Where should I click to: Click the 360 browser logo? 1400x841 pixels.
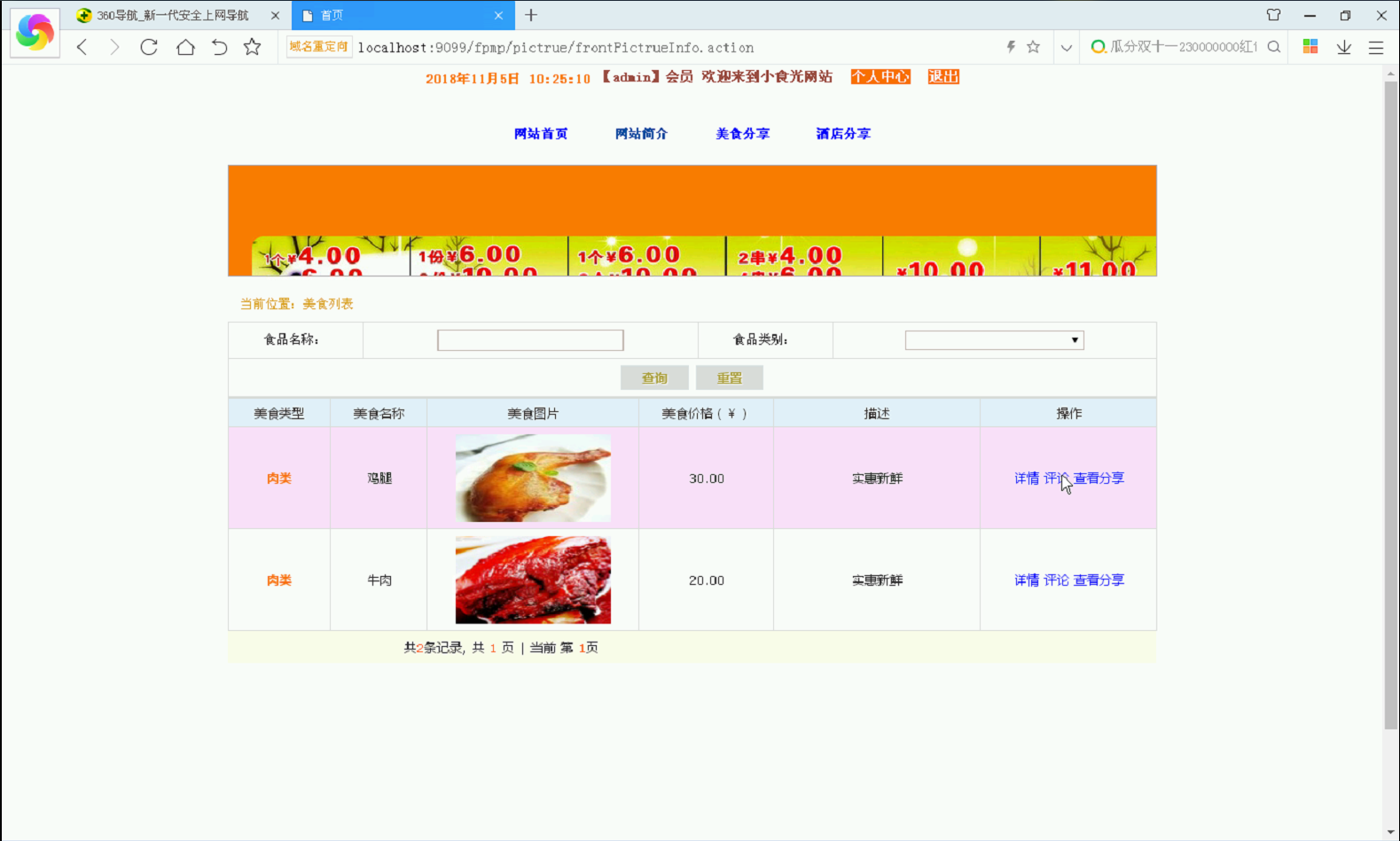point(35,33)
